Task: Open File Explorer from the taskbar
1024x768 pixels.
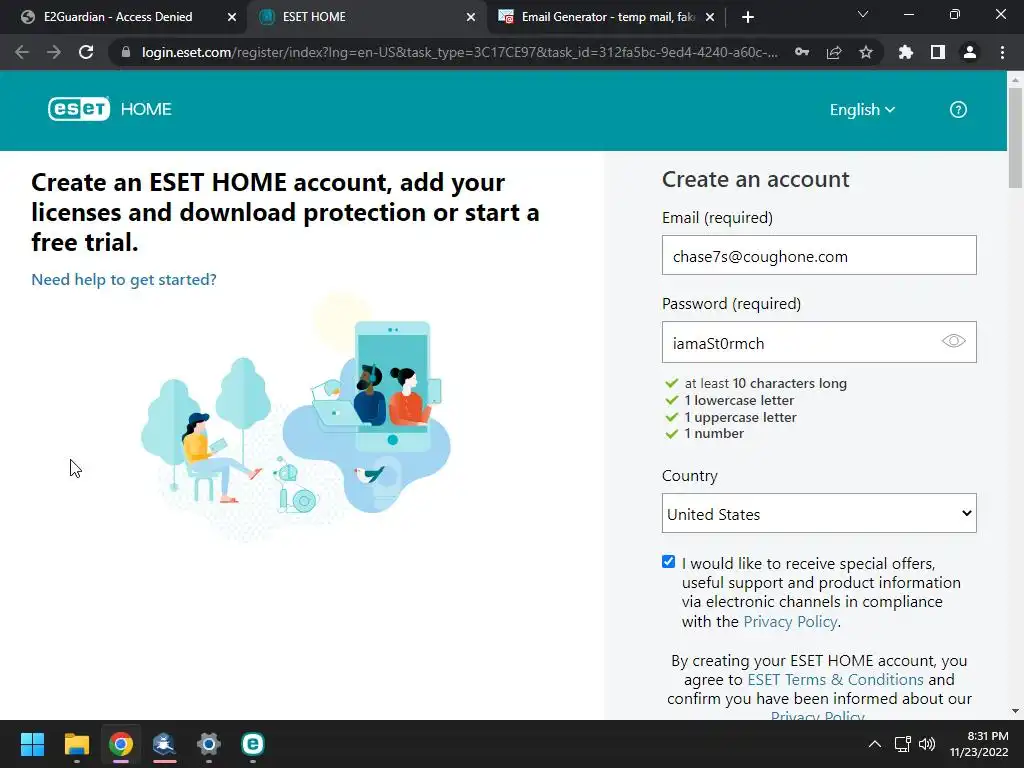Action: pyautogui.click(x=76, y=744)
